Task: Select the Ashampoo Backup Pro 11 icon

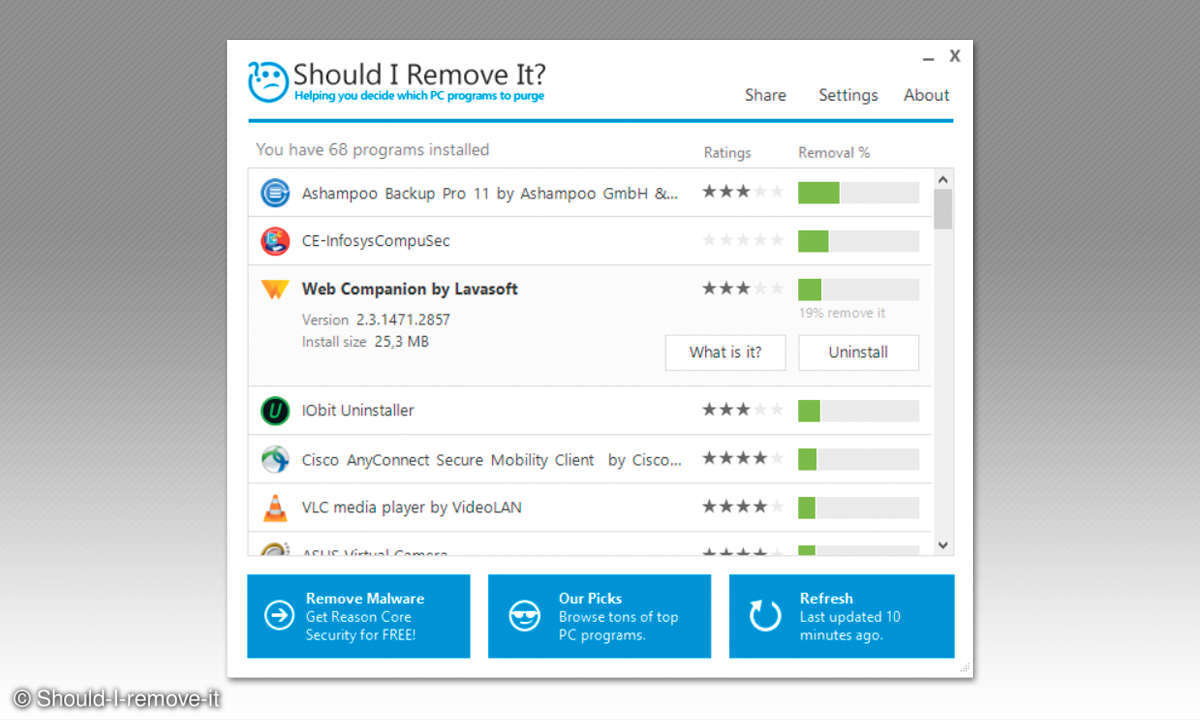Action: [x=275, y=192]
